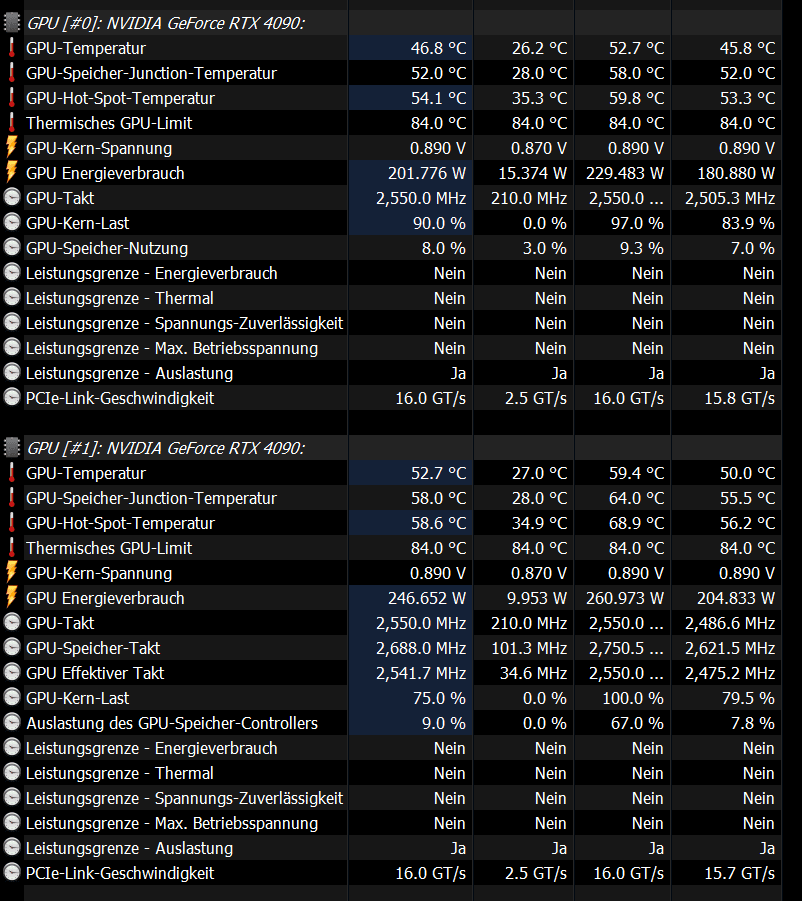Click lightning icon of GPU #1 GPU-Kern-Spannung
Image resolution: width=802 pixels, height=901 pixels.
[11, 573]
